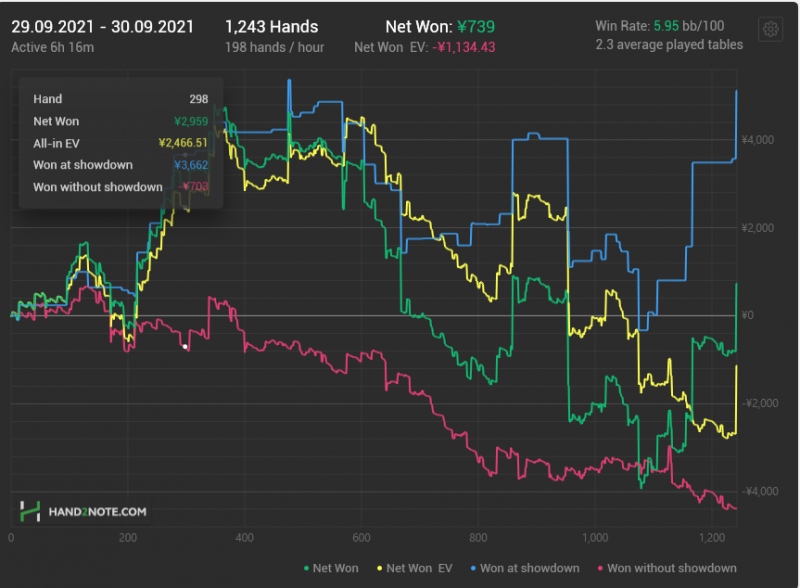Click the white data point marker on the pink line
Image resolution: width=800 pixels, height=588 pixels.
coord(185,347)
